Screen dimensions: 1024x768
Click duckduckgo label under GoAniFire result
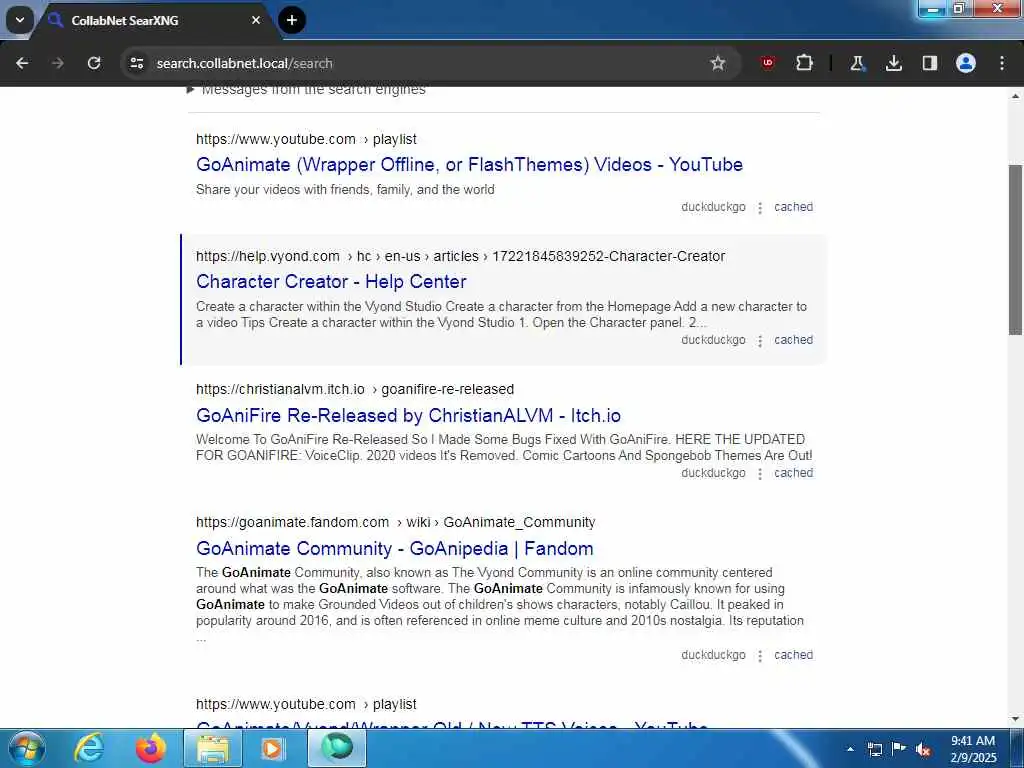pyautogui.click(x=713, y=473)
